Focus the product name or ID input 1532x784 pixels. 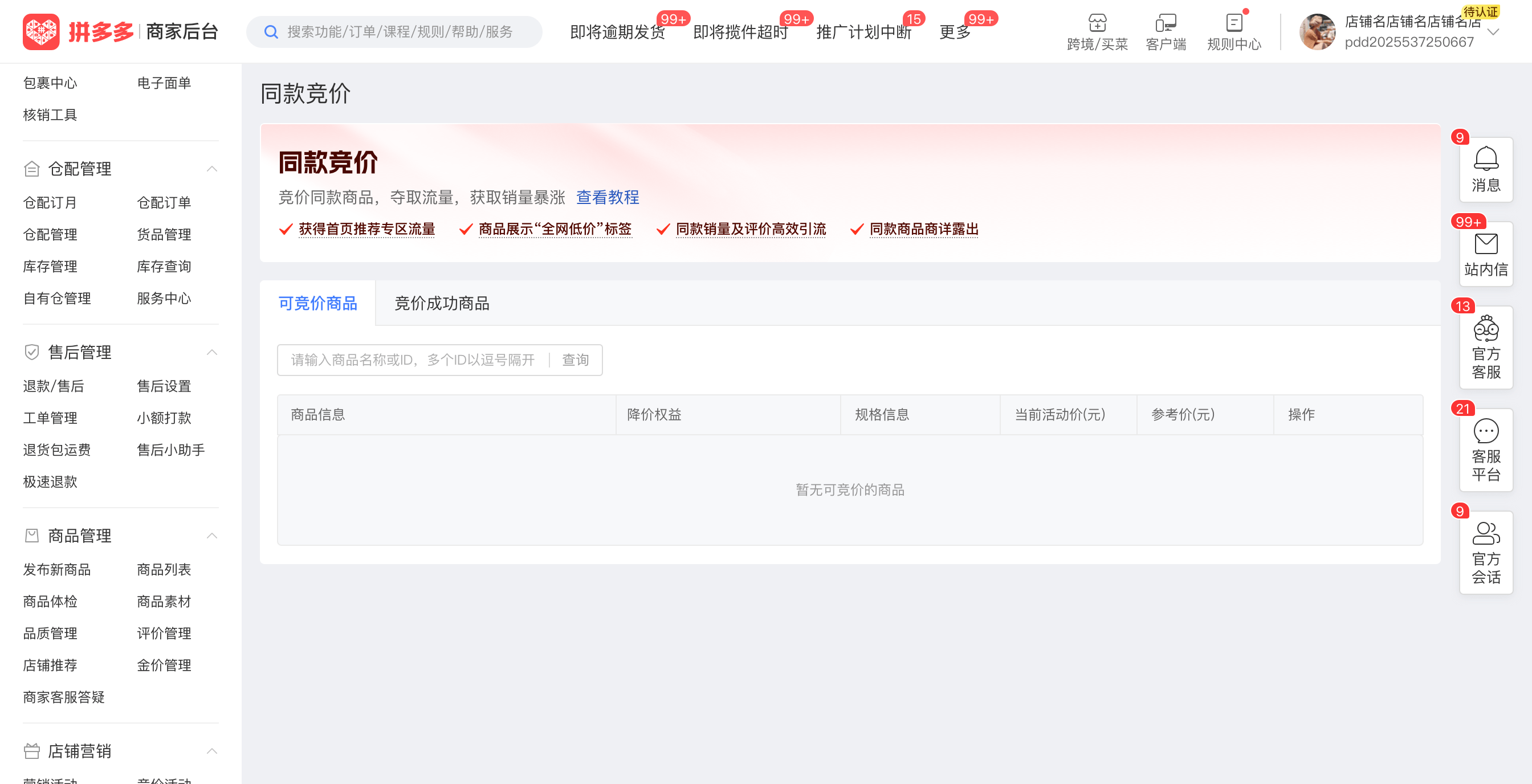(413, 360)
